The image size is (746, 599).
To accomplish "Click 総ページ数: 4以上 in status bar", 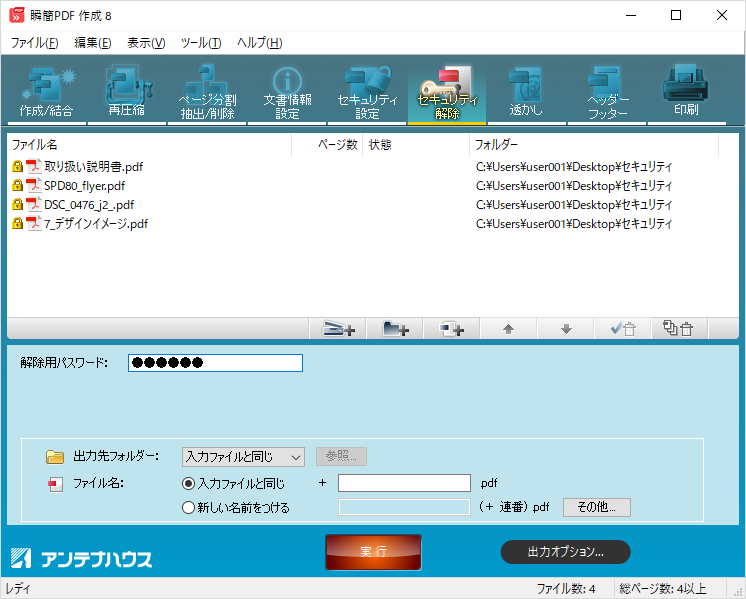I will point(663,589).
